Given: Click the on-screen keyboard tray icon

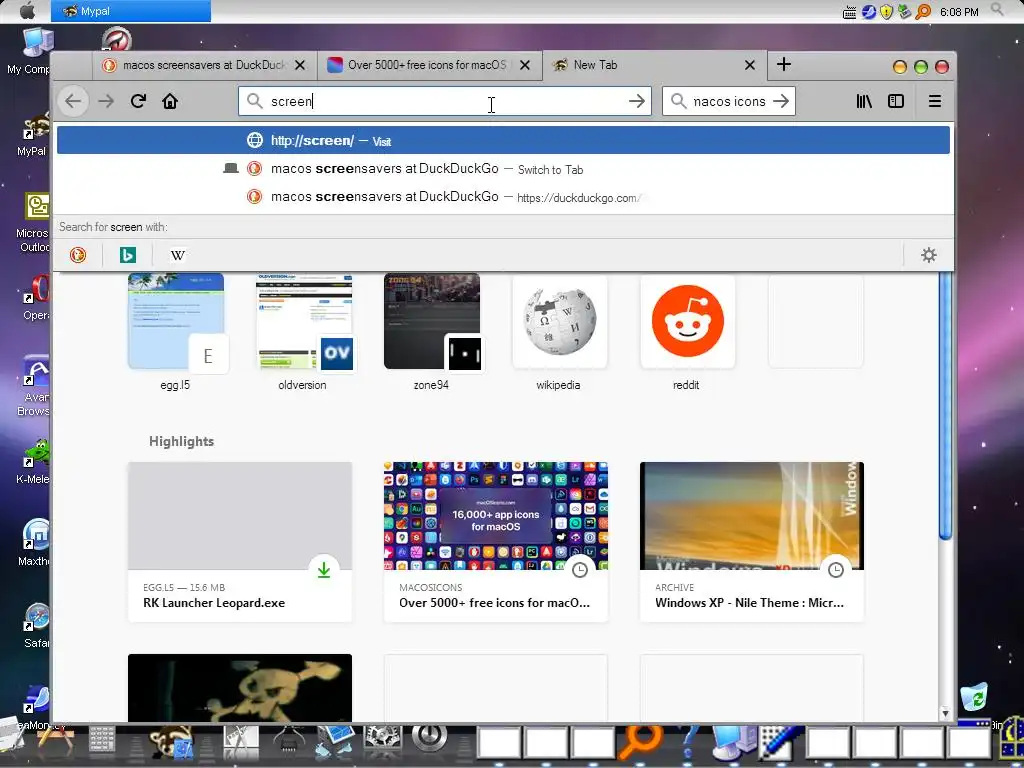Looking at the screenshot, I should tap(849, 12).
